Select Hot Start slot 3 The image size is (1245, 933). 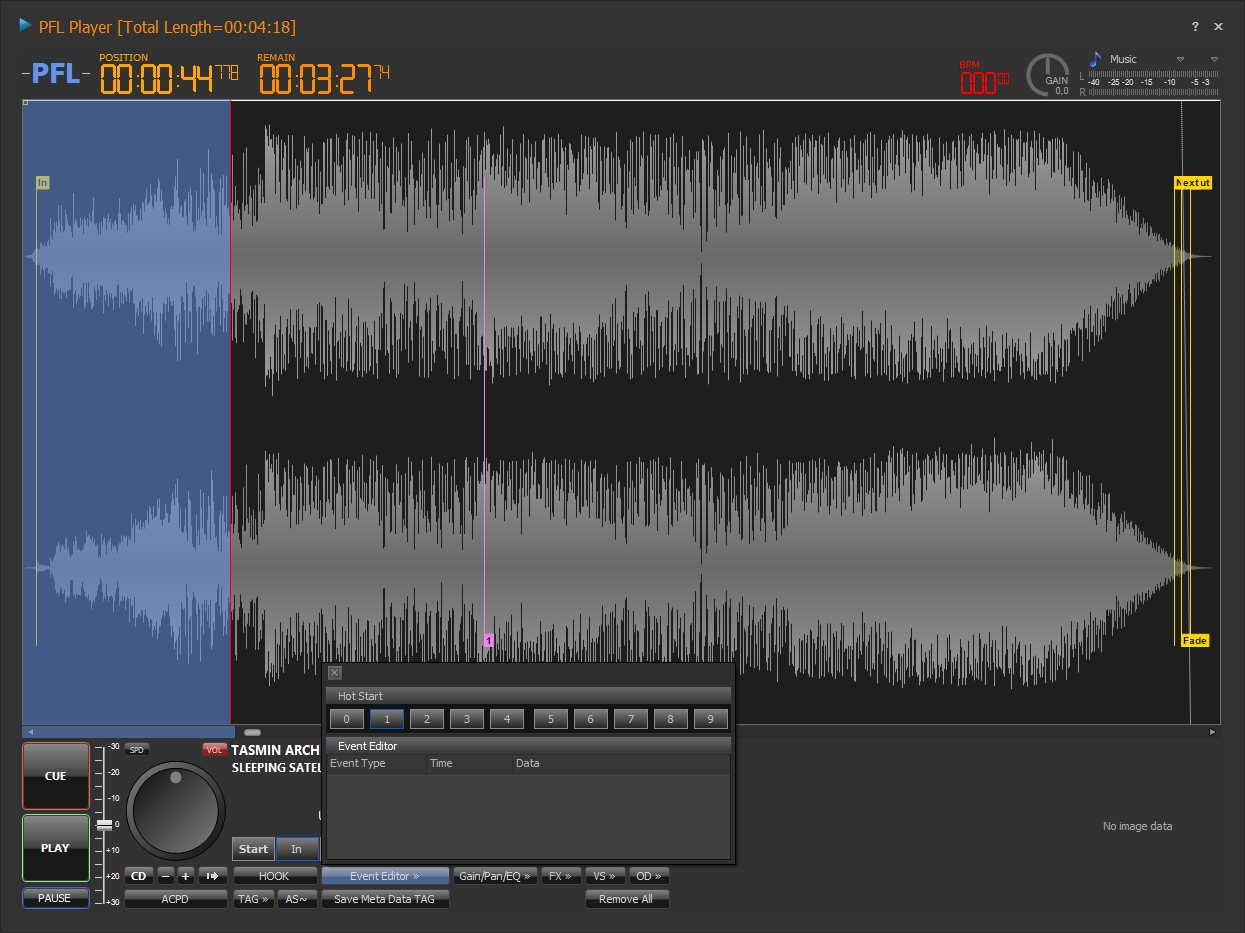click(467, 719)
